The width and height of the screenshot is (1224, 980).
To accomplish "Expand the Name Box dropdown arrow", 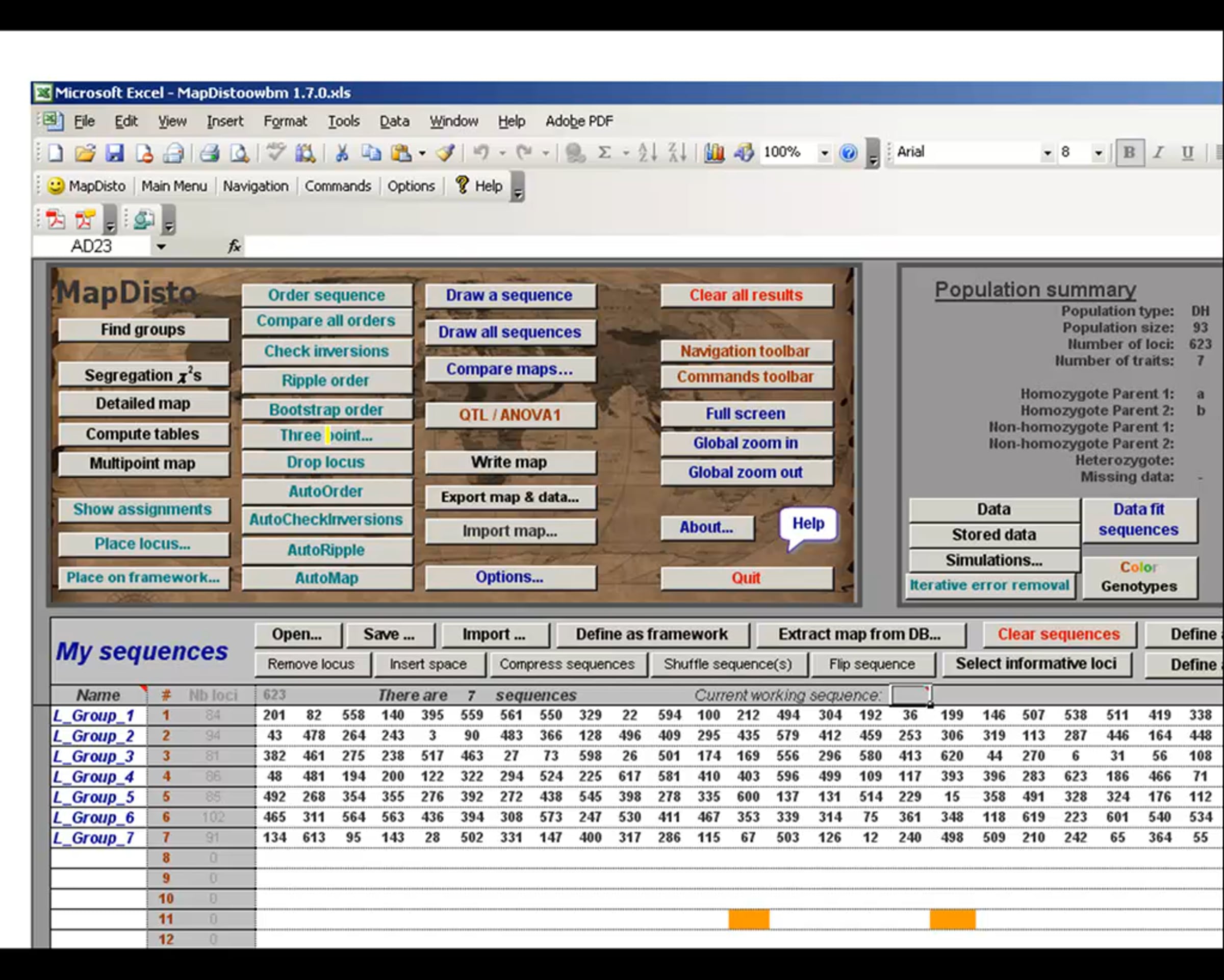I will pyautogui.click(x=161, y=246).
